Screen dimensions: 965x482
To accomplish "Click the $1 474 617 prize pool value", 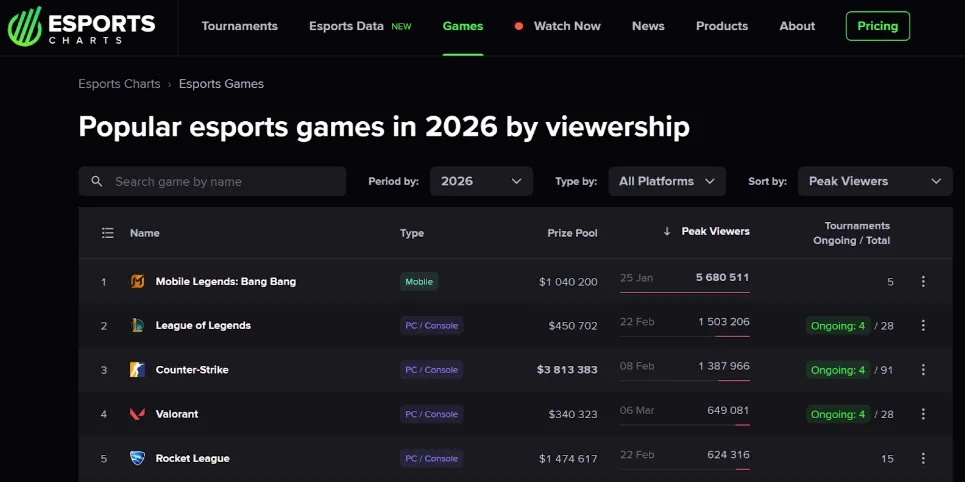I will 568,459.
